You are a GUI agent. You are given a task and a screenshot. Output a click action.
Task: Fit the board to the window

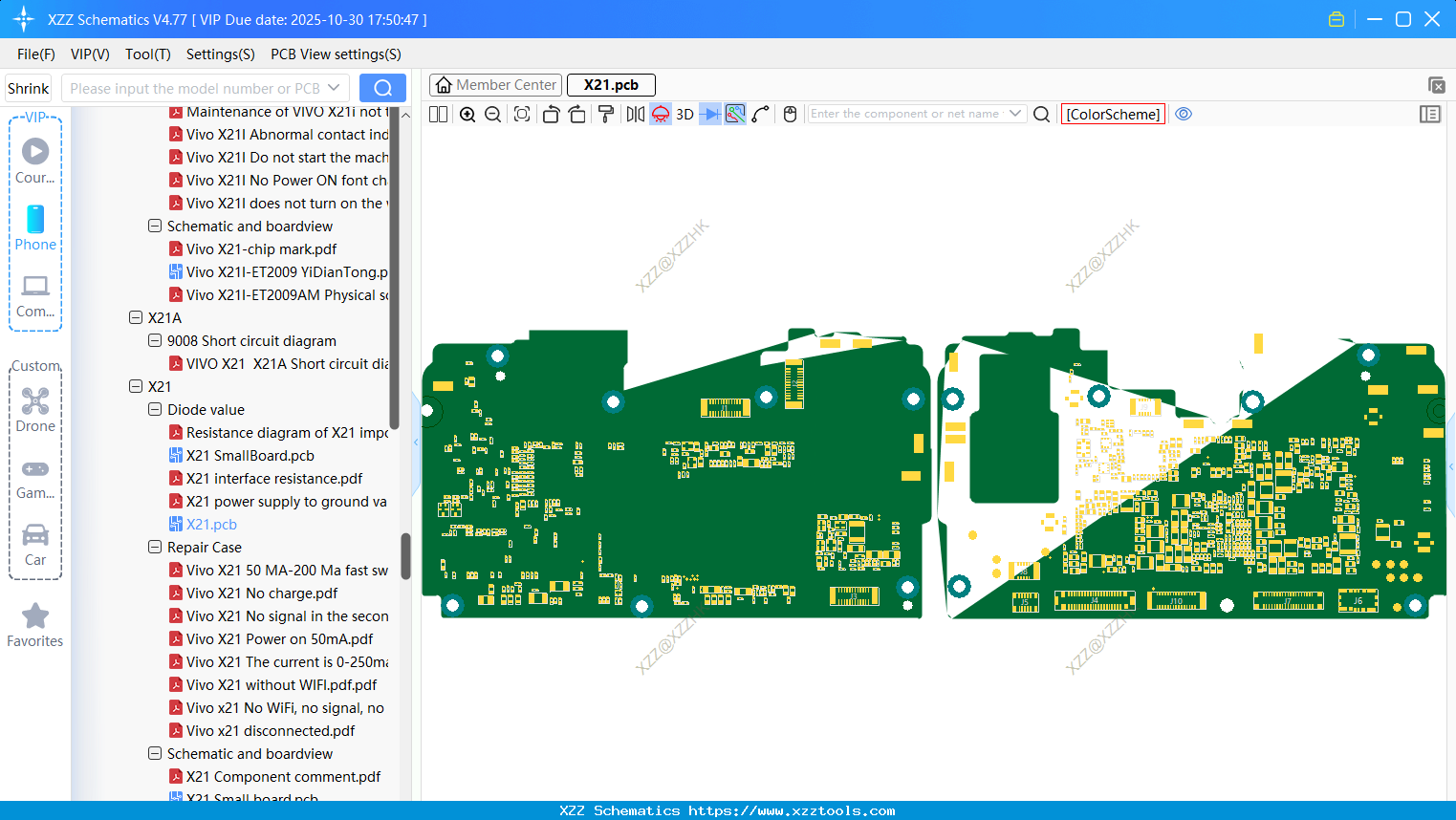click(x=522, y=115)
